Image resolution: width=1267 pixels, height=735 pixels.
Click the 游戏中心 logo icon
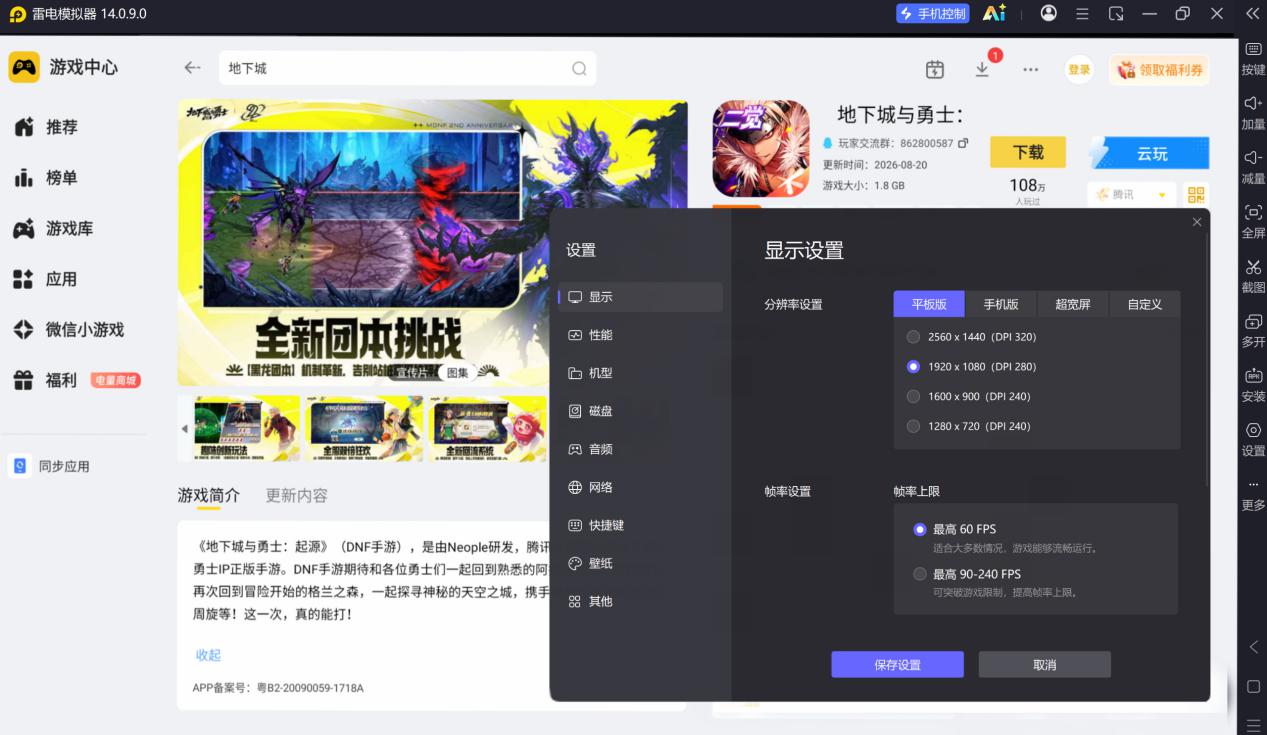point(24,67)
